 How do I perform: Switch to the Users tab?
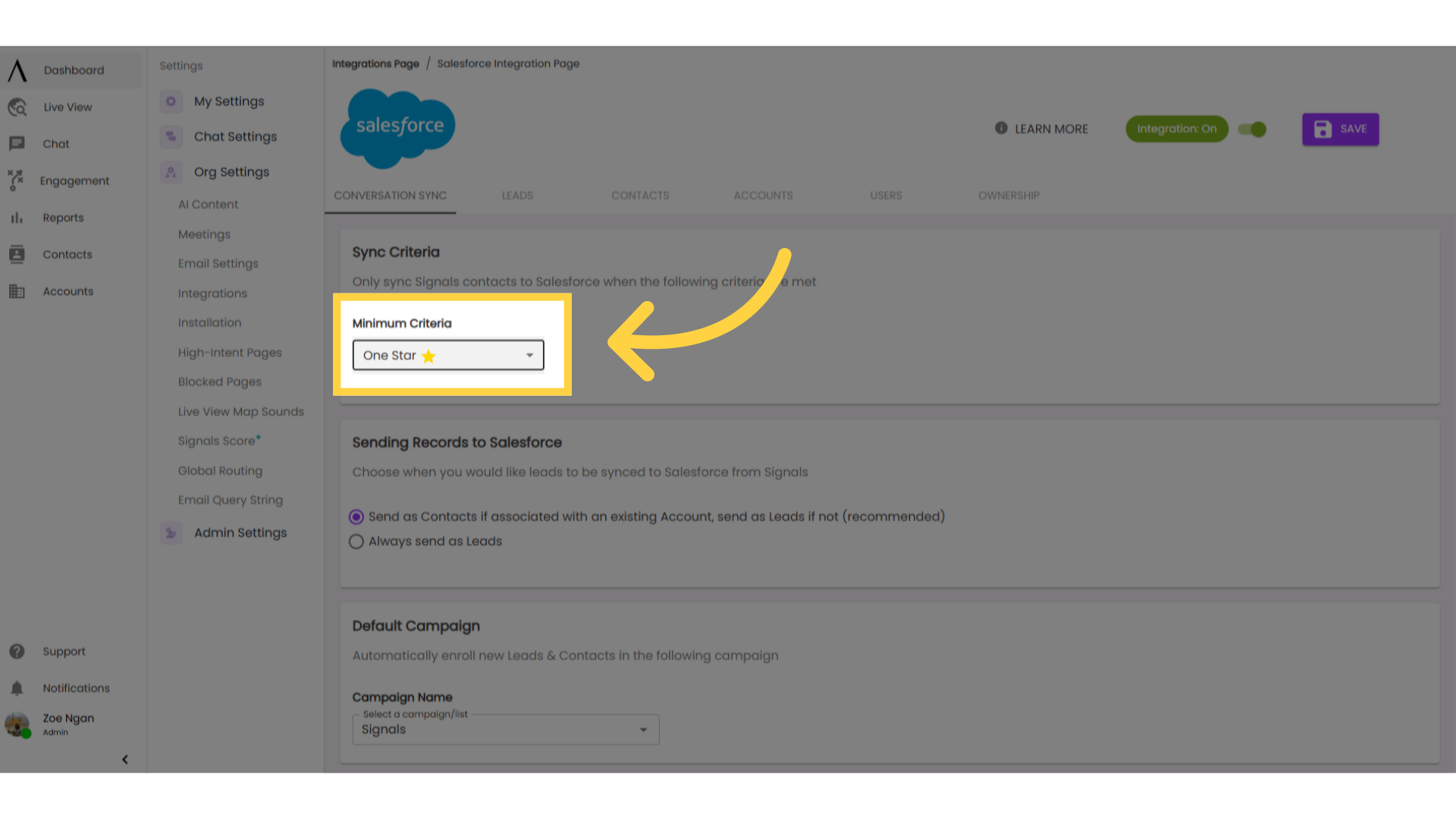886,196
